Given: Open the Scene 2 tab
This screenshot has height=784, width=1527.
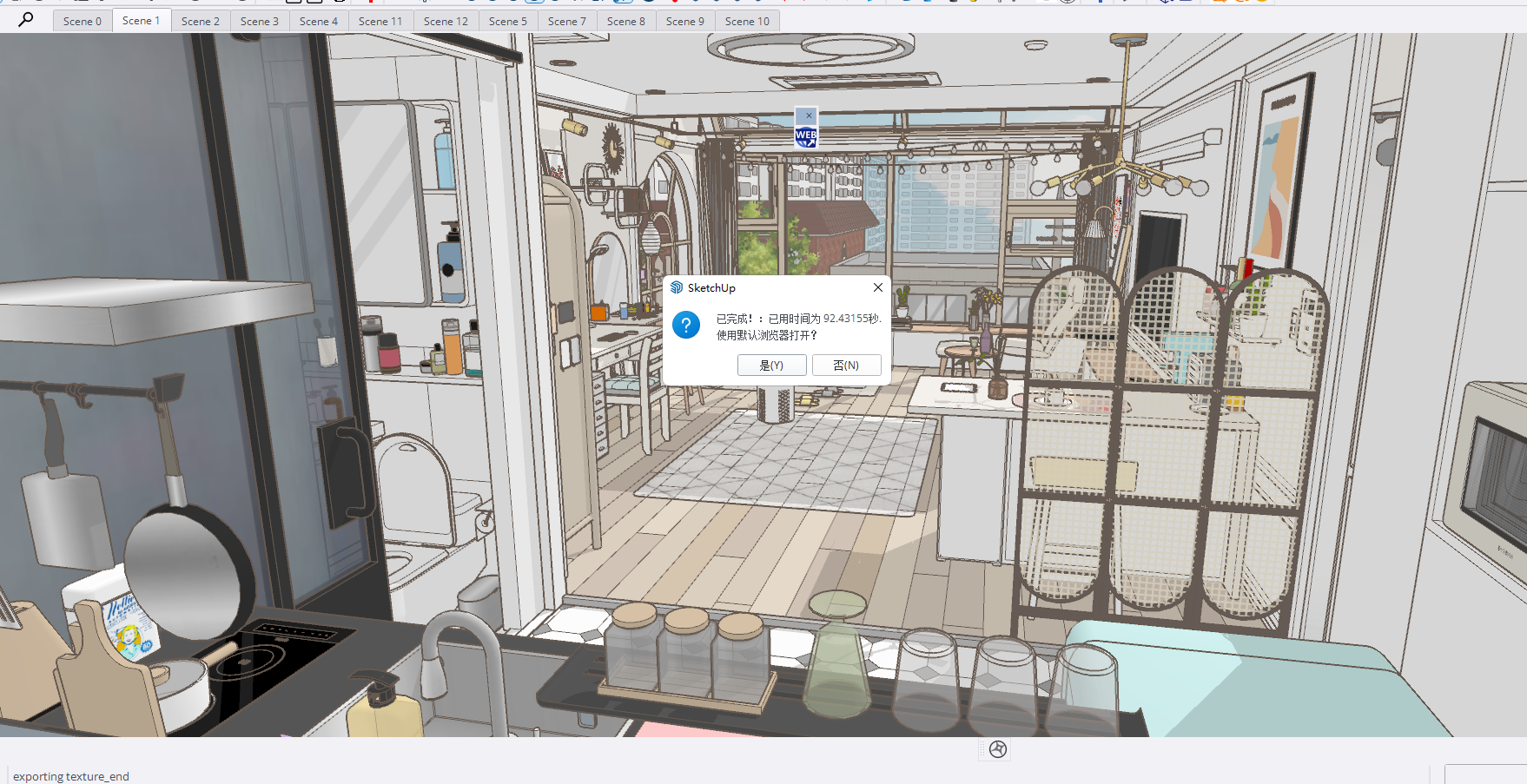Looking at the screenshot, I should 200,21.
